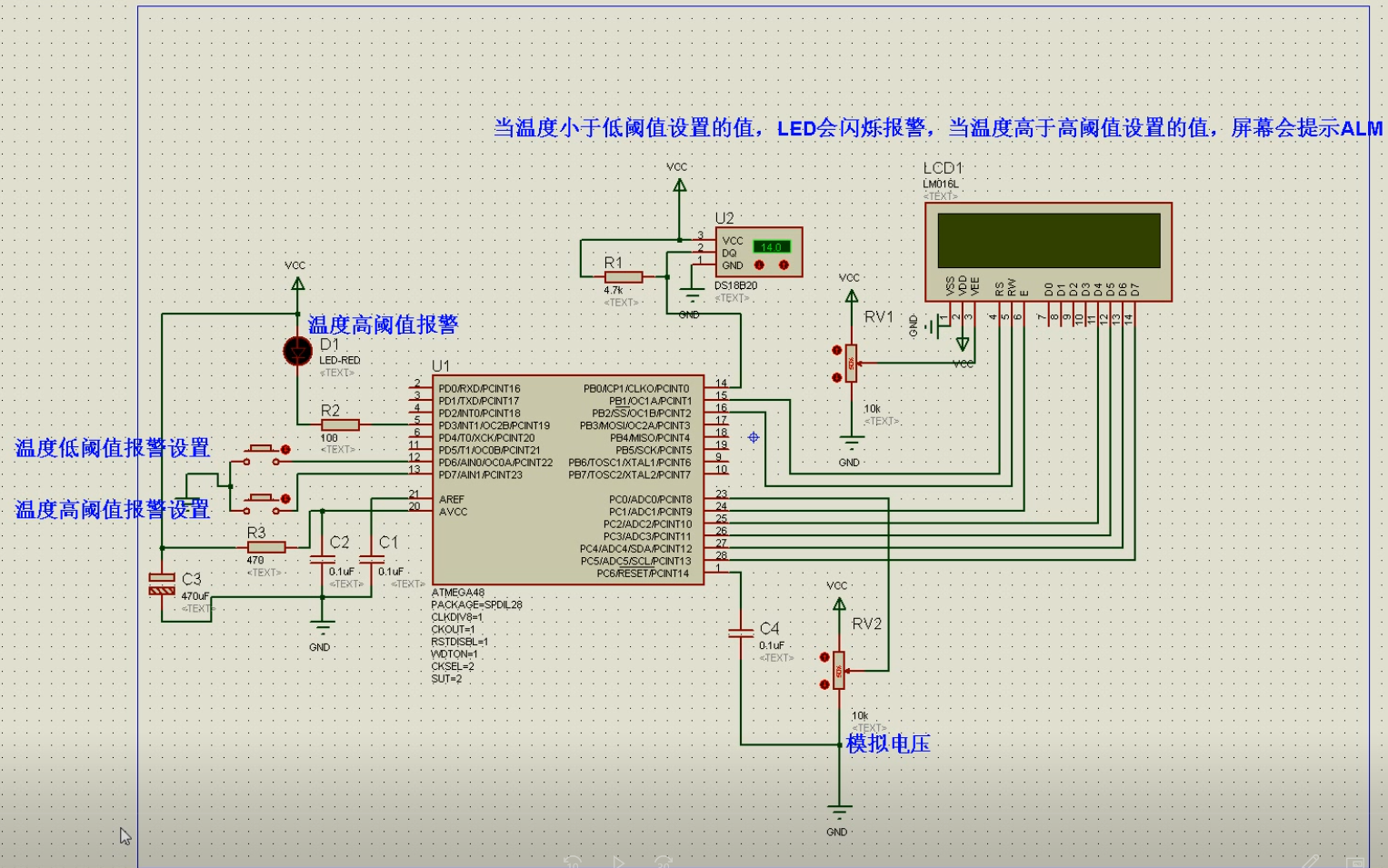Click the DS18B20 14.0 temperature readout

coord(772,246)
